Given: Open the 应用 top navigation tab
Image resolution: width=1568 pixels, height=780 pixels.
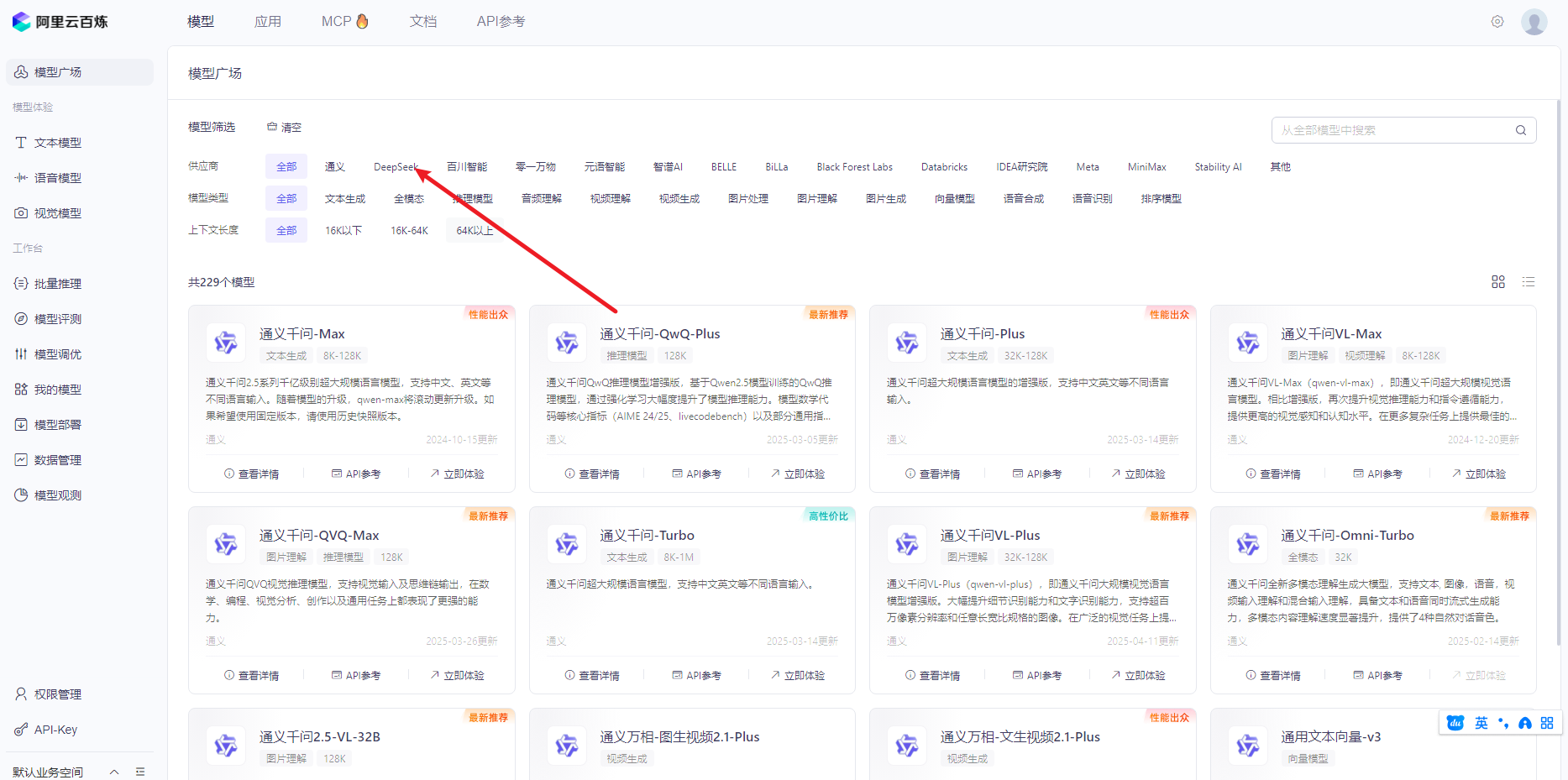Looking at the screenshot, I should 268,22.
